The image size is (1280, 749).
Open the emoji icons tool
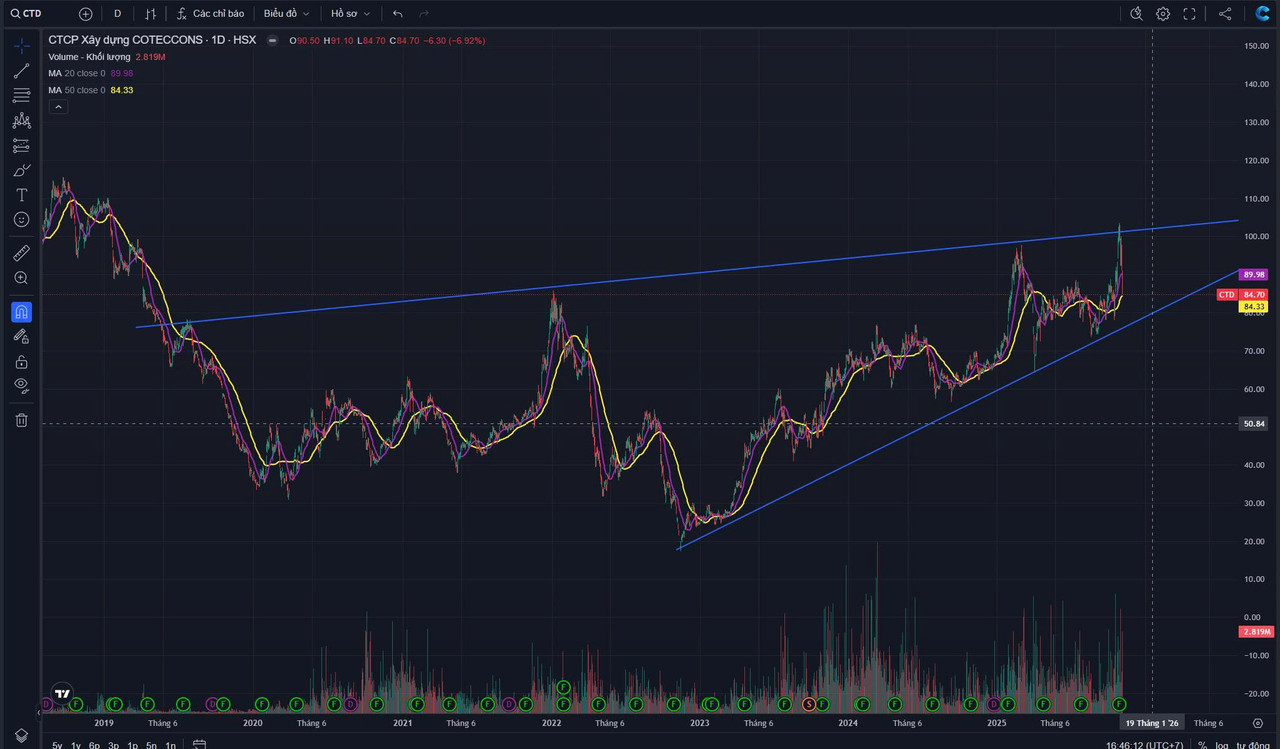[x=21, y=219]
